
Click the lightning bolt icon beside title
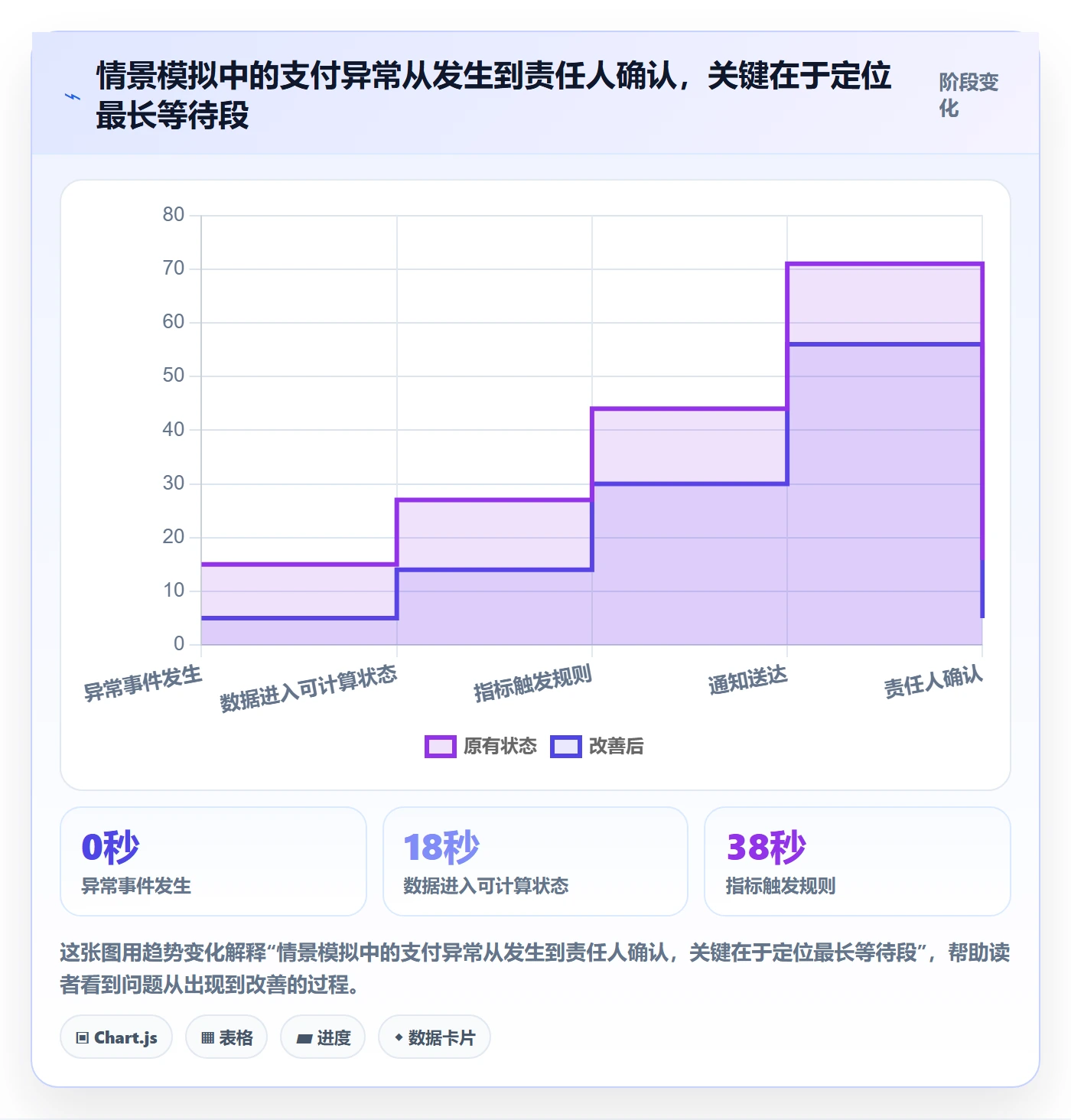73,96
